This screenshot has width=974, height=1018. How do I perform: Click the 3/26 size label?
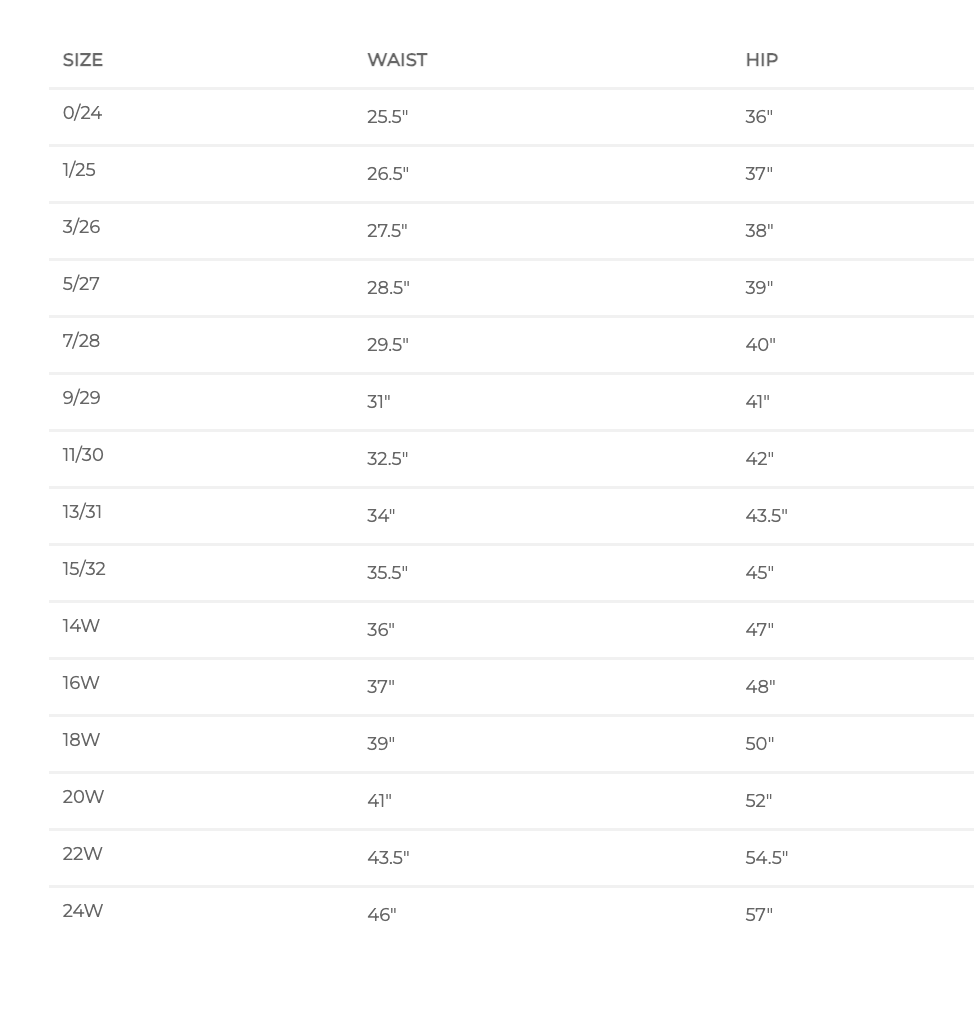pos(81,227)
